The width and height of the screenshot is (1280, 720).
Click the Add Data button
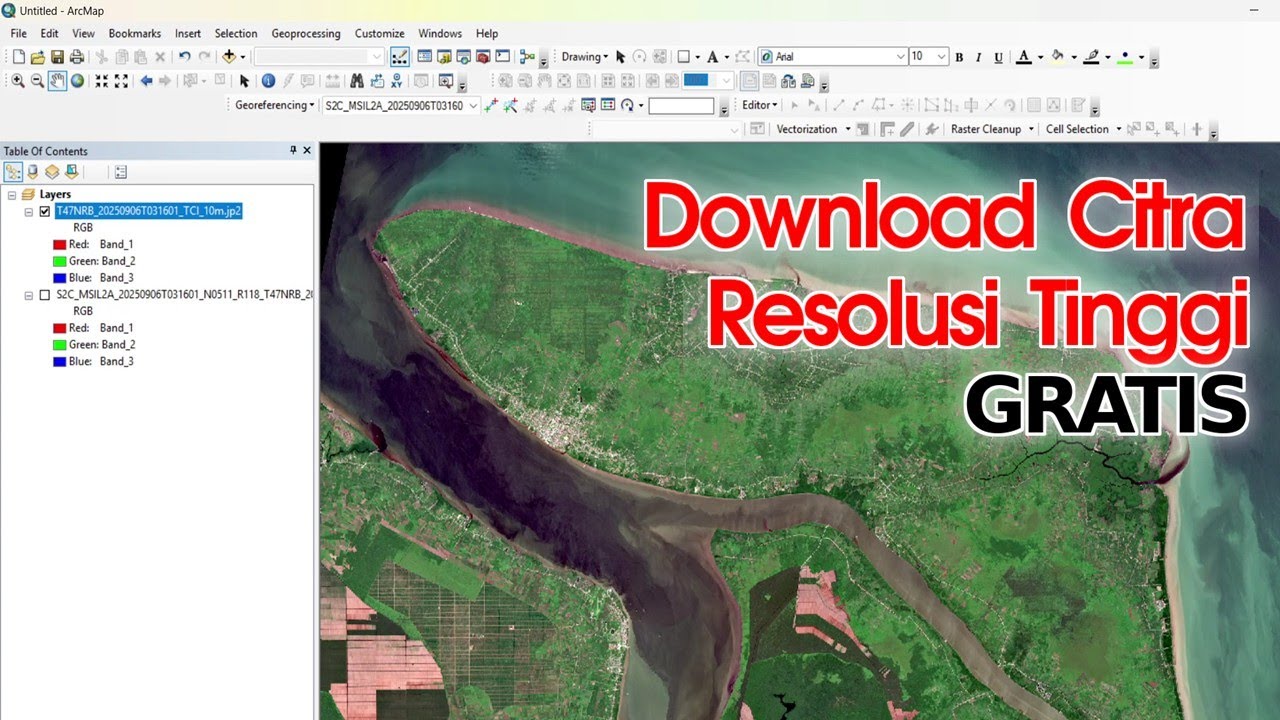229,57
